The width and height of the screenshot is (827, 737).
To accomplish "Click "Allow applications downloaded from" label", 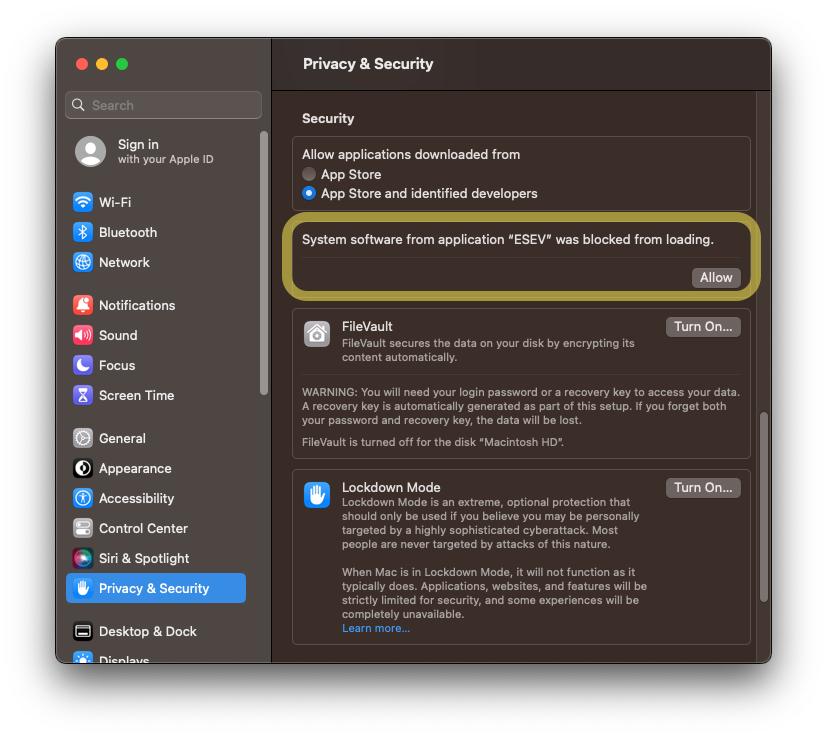I will click(411, 154).
